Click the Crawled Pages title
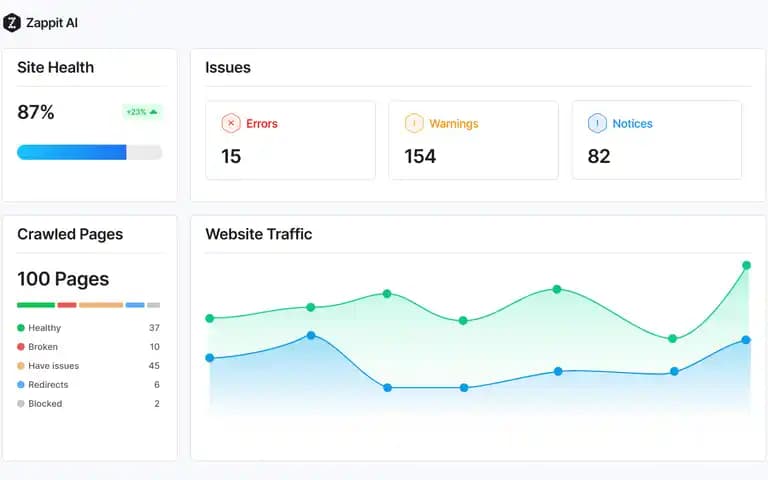Image resolution: width=768 pixels, height=480 pixels. (x=70, y=234)
